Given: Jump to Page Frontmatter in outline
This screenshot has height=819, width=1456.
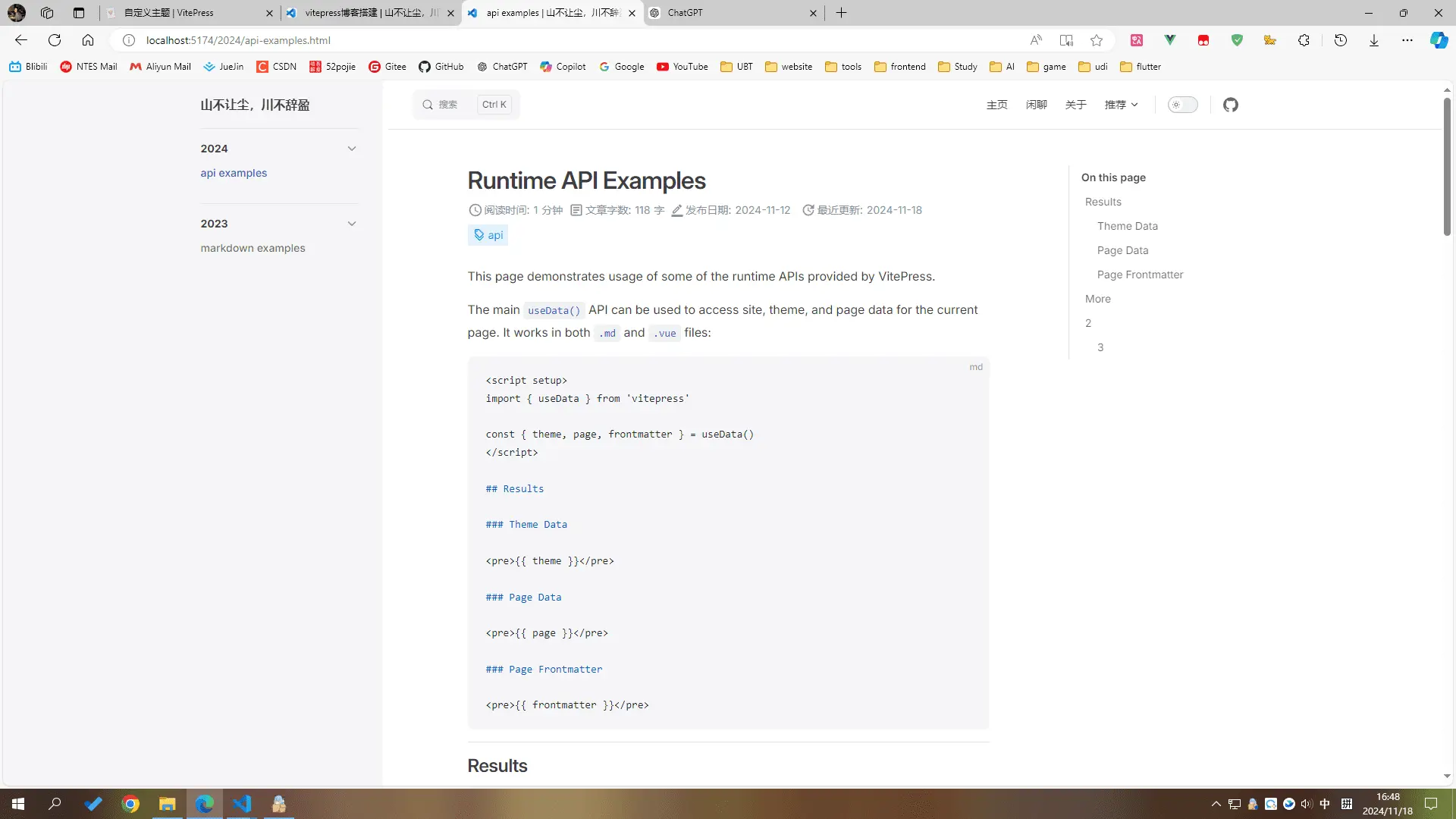Looking at the screenshot, I should click(x=1140, y=275).
